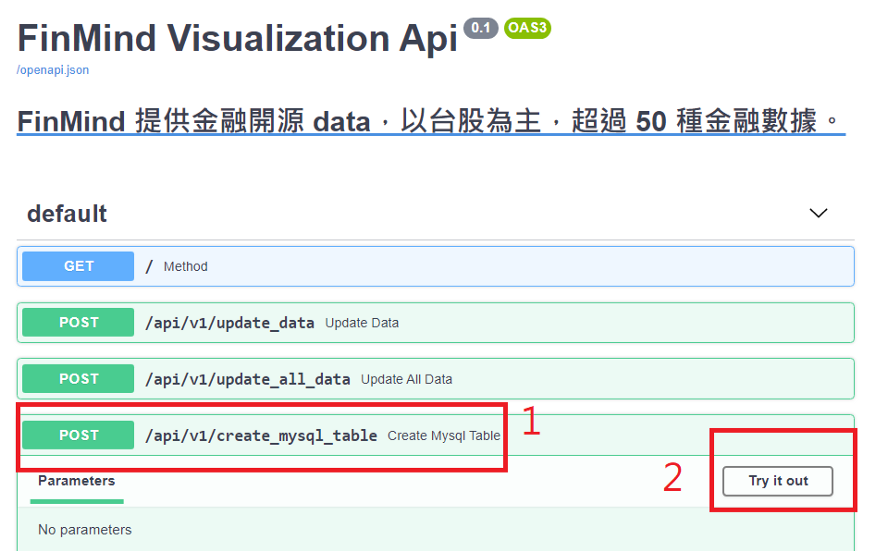Collapse the /api/v1/create_mysql_table endpoint path
Image resolution: width=875 pixels, height=551 pixels.
[x=261, y=435]
